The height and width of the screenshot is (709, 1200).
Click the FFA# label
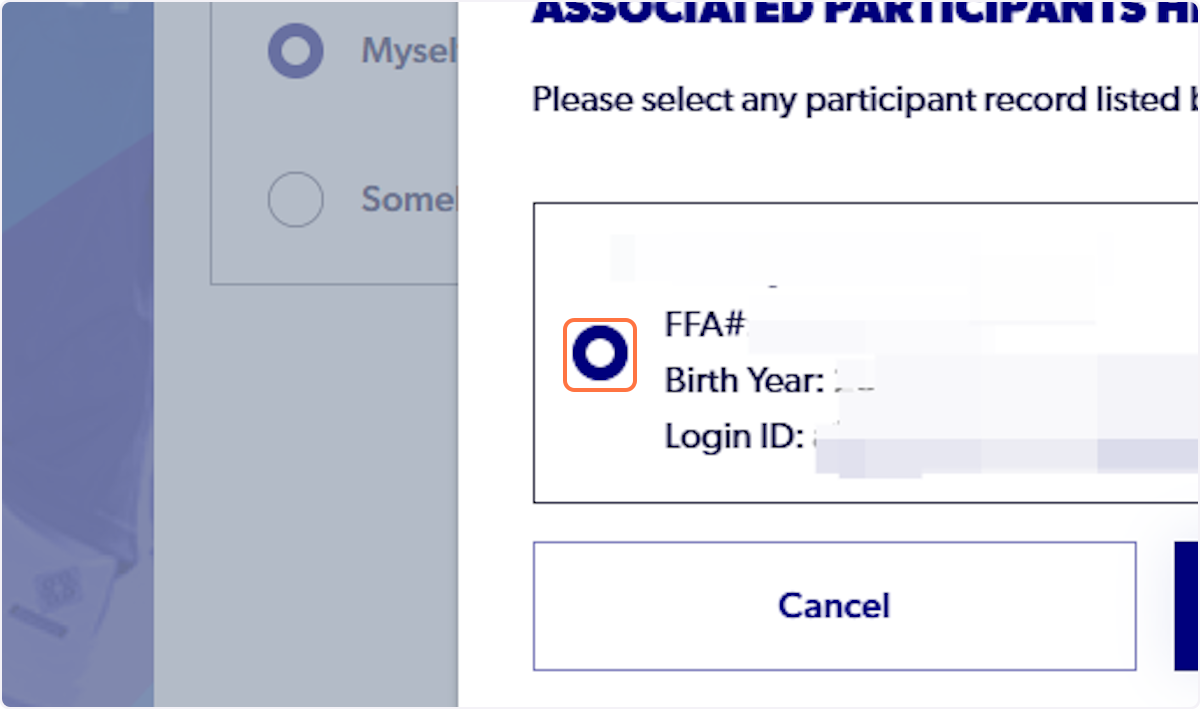pos(703,324)
